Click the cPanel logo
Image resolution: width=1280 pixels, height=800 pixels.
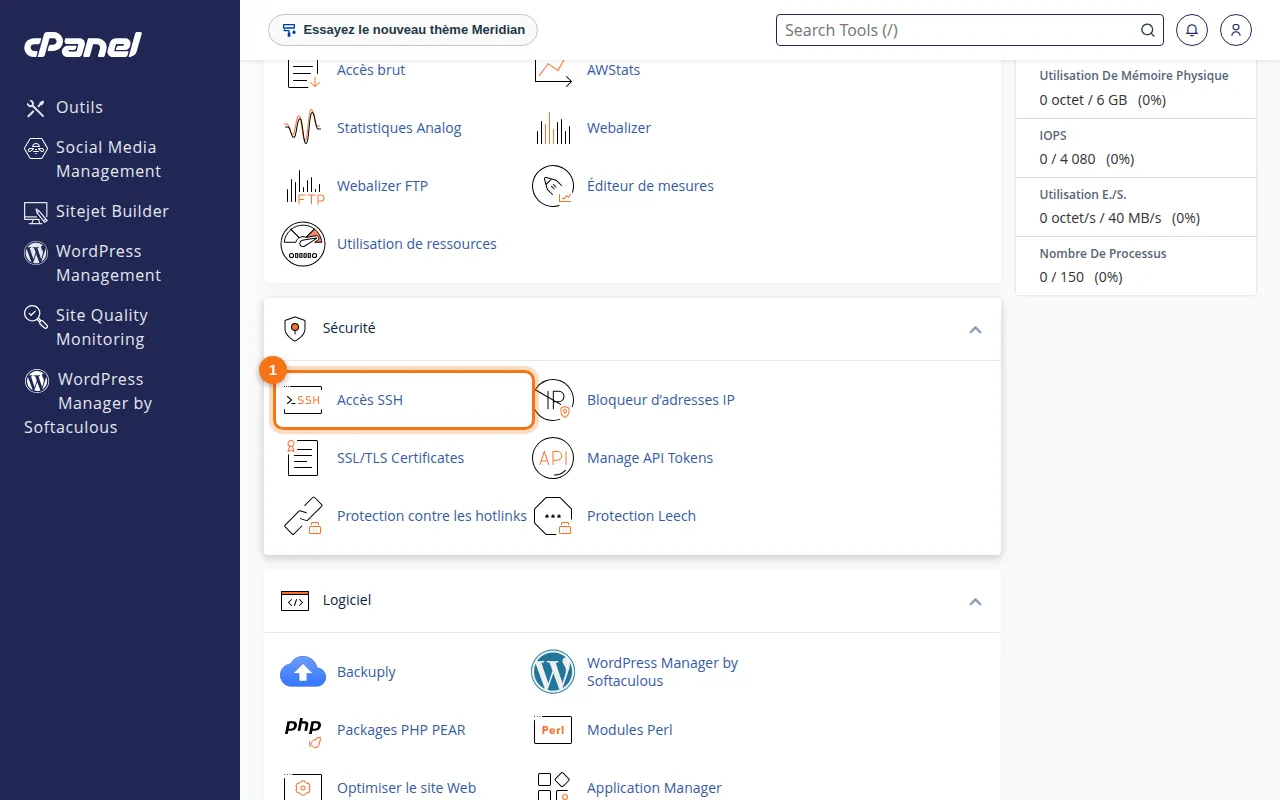click(83, 44)
